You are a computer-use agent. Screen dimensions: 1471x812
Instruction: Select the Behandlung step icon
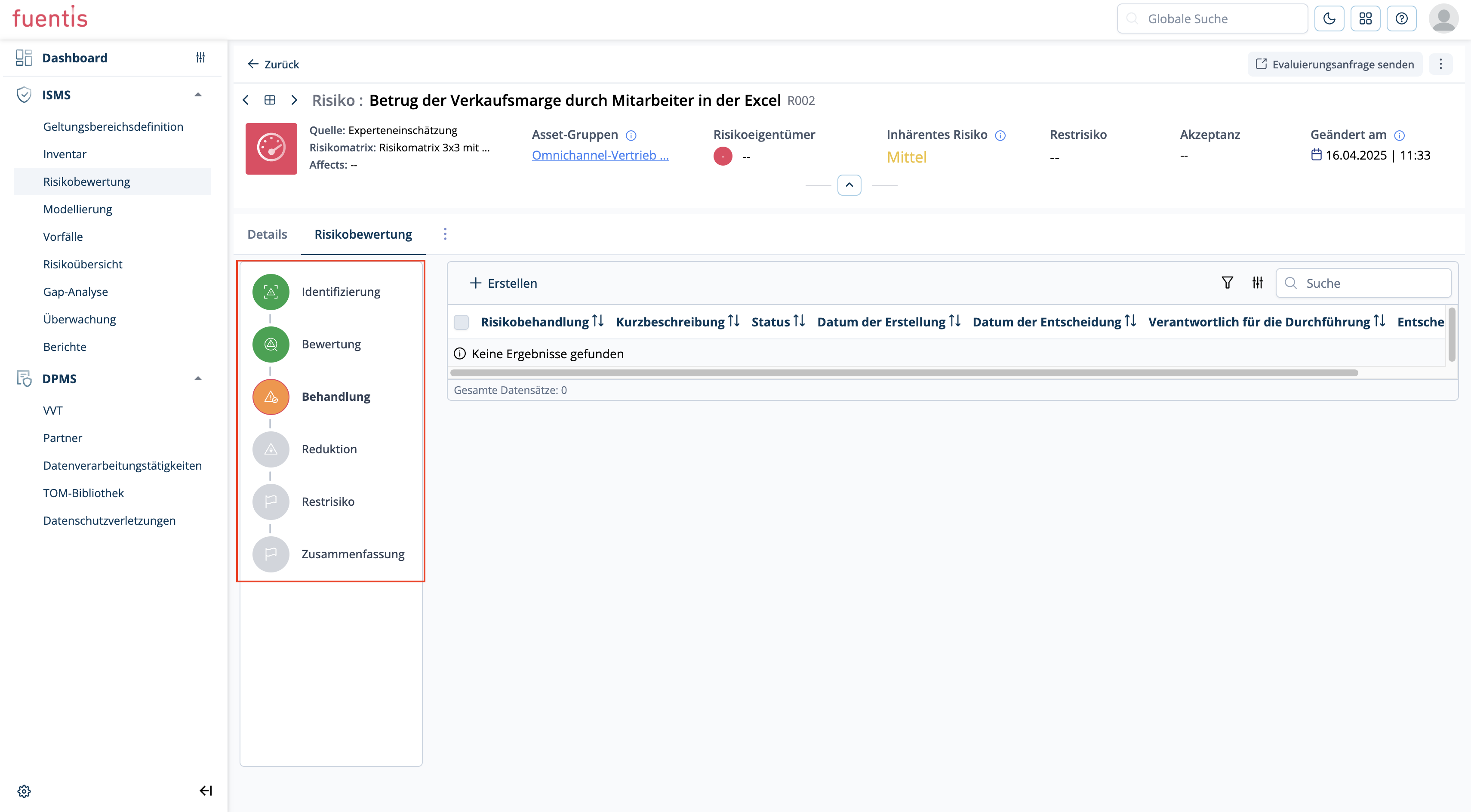point(271,397)
